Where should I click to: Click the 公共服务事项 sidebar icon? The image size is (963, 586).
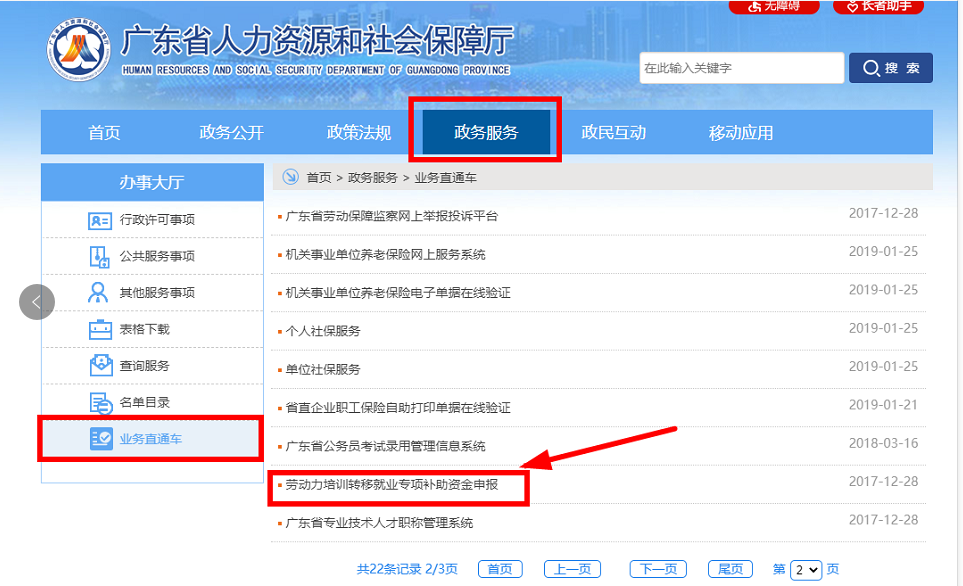(x=99, y=257)
